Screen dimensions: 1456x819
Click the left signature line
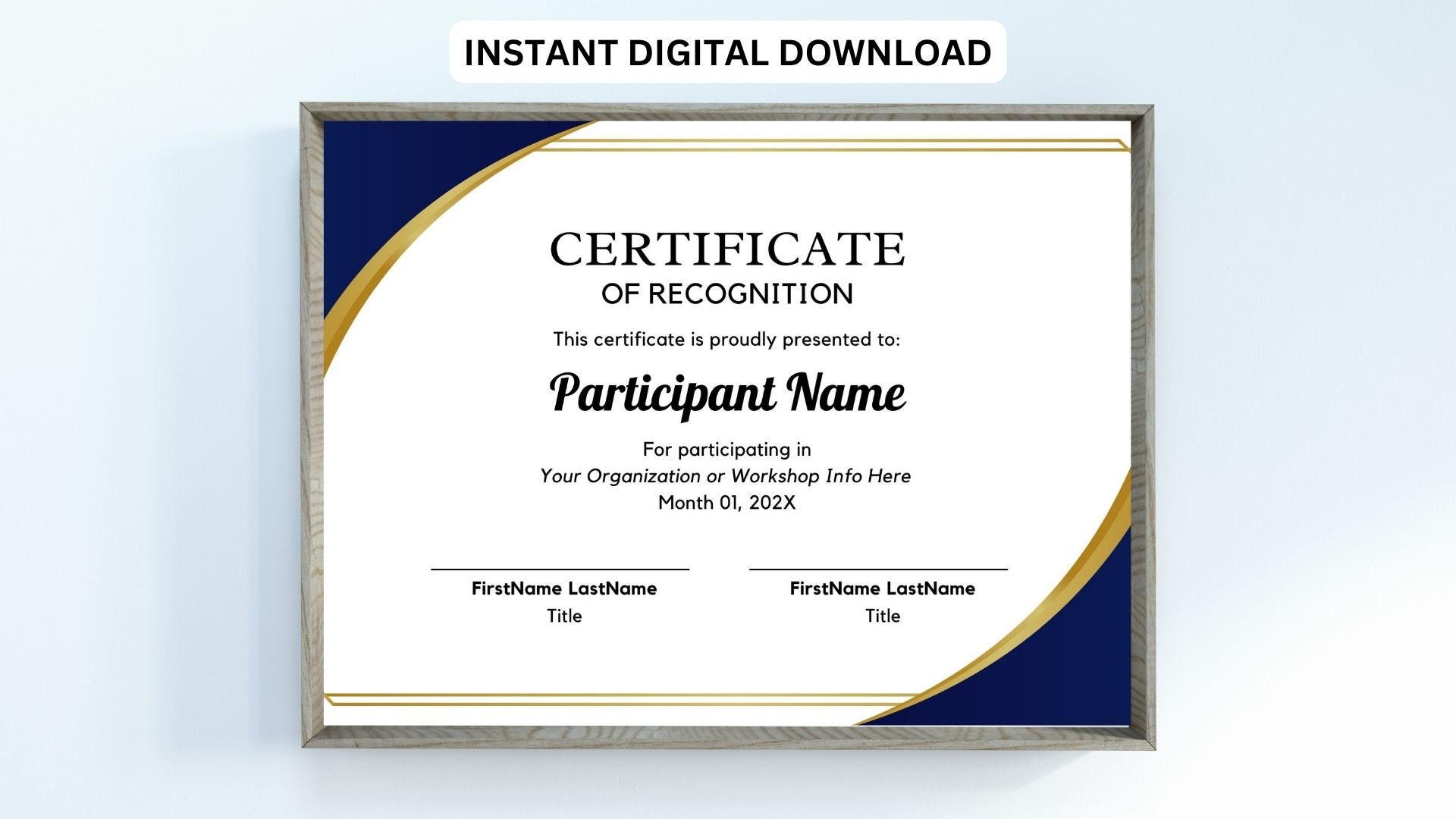561,566
